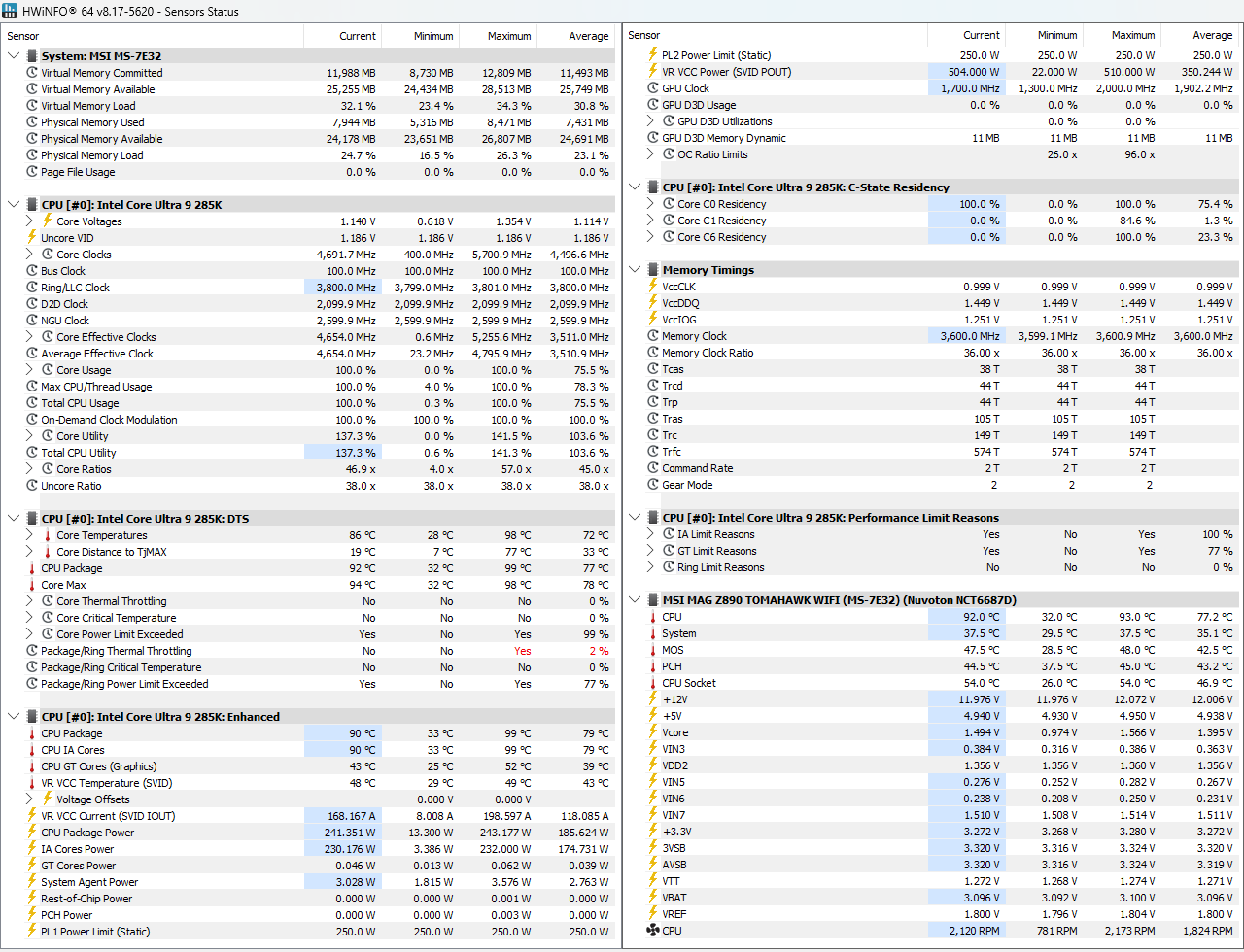Collapse the Memory Timings group
Viewport: 1244px width, 952px height.
click(635, 270)
